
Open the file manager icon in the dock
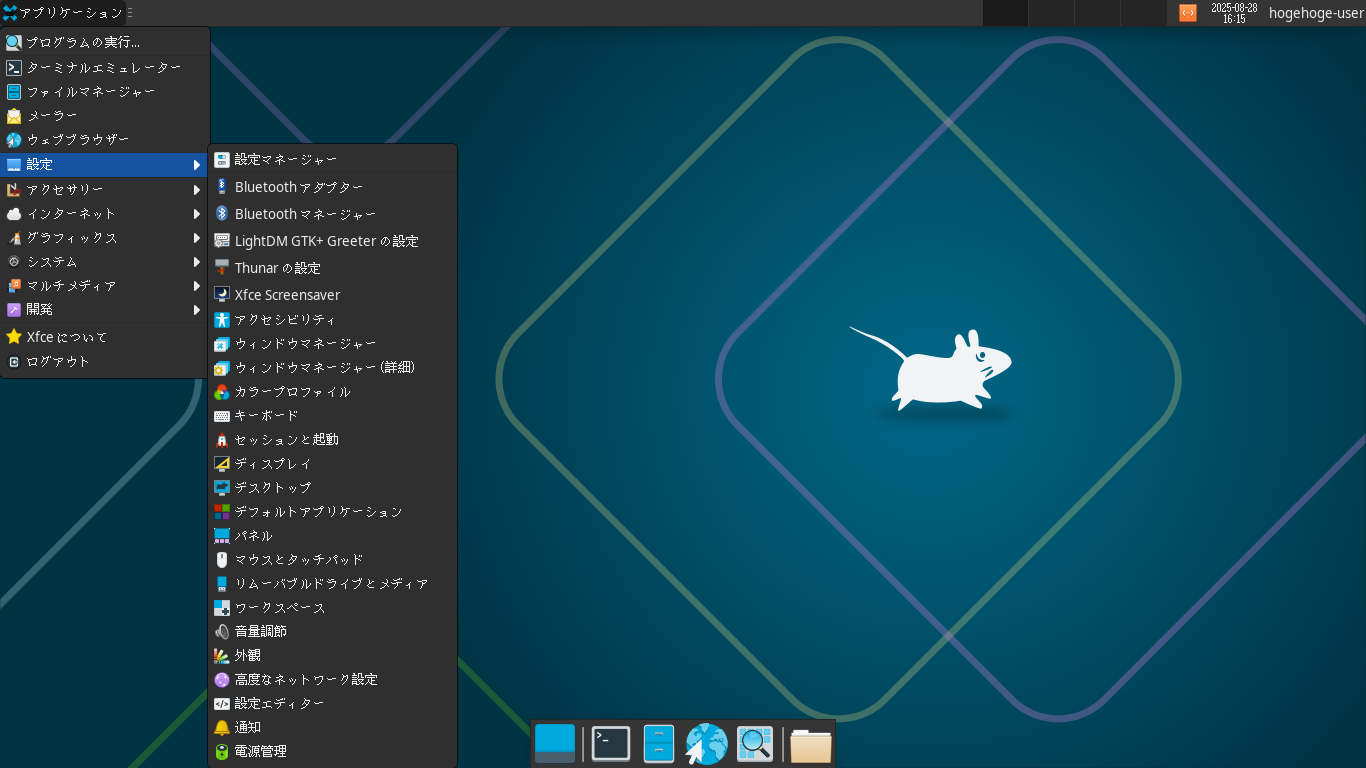[x=658, y=743]
